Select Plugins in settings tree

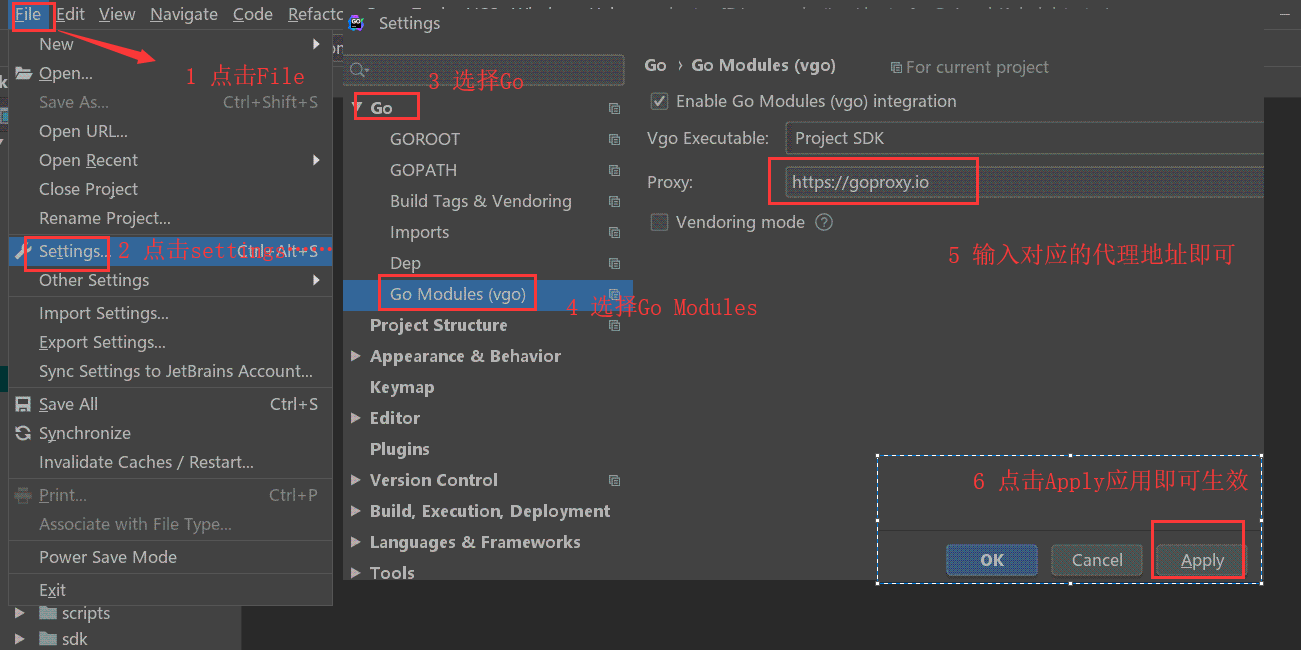tap(400, 449)
